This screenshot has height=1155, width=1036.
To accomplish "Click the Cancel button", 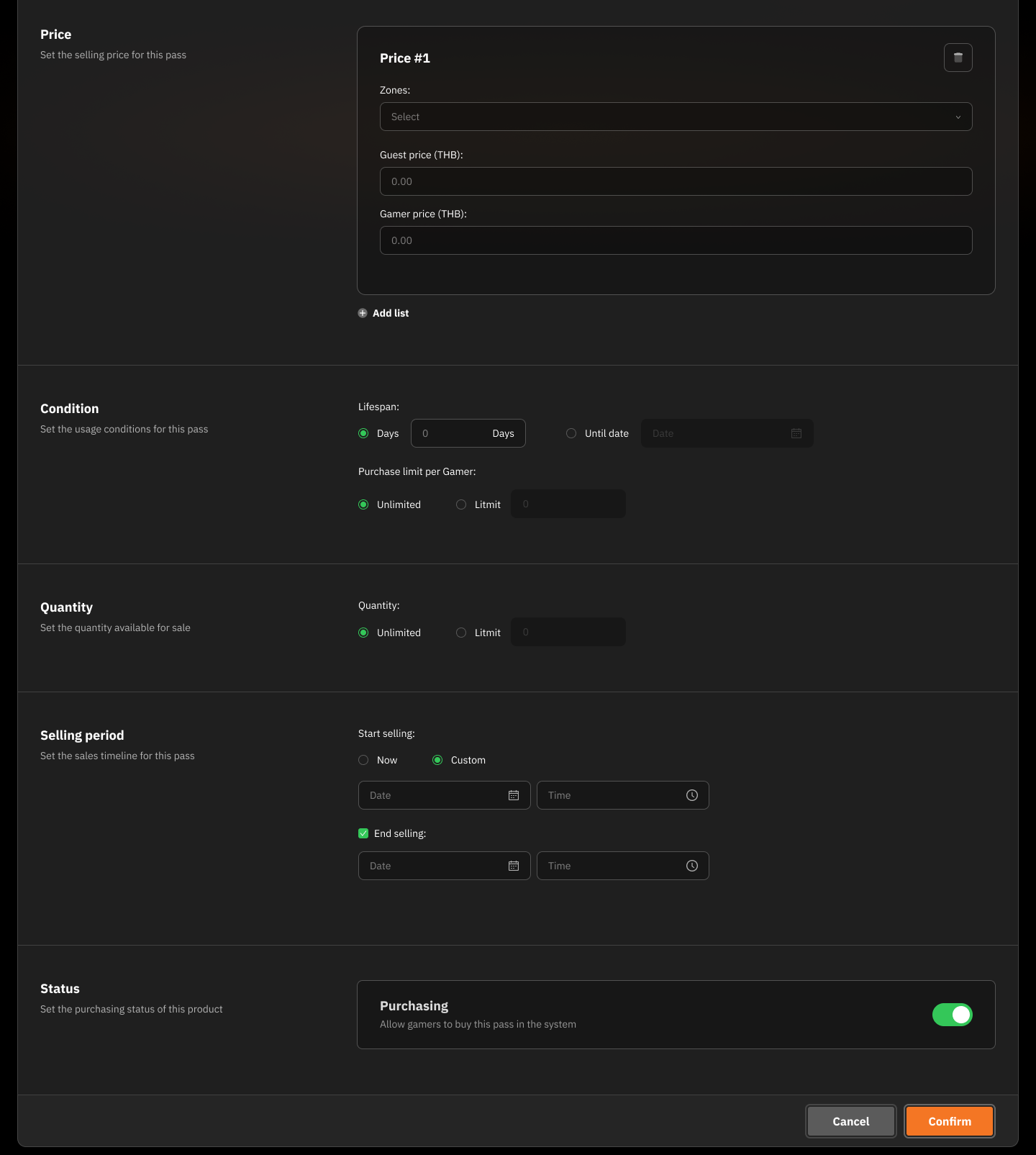I will pos(851,1121).
